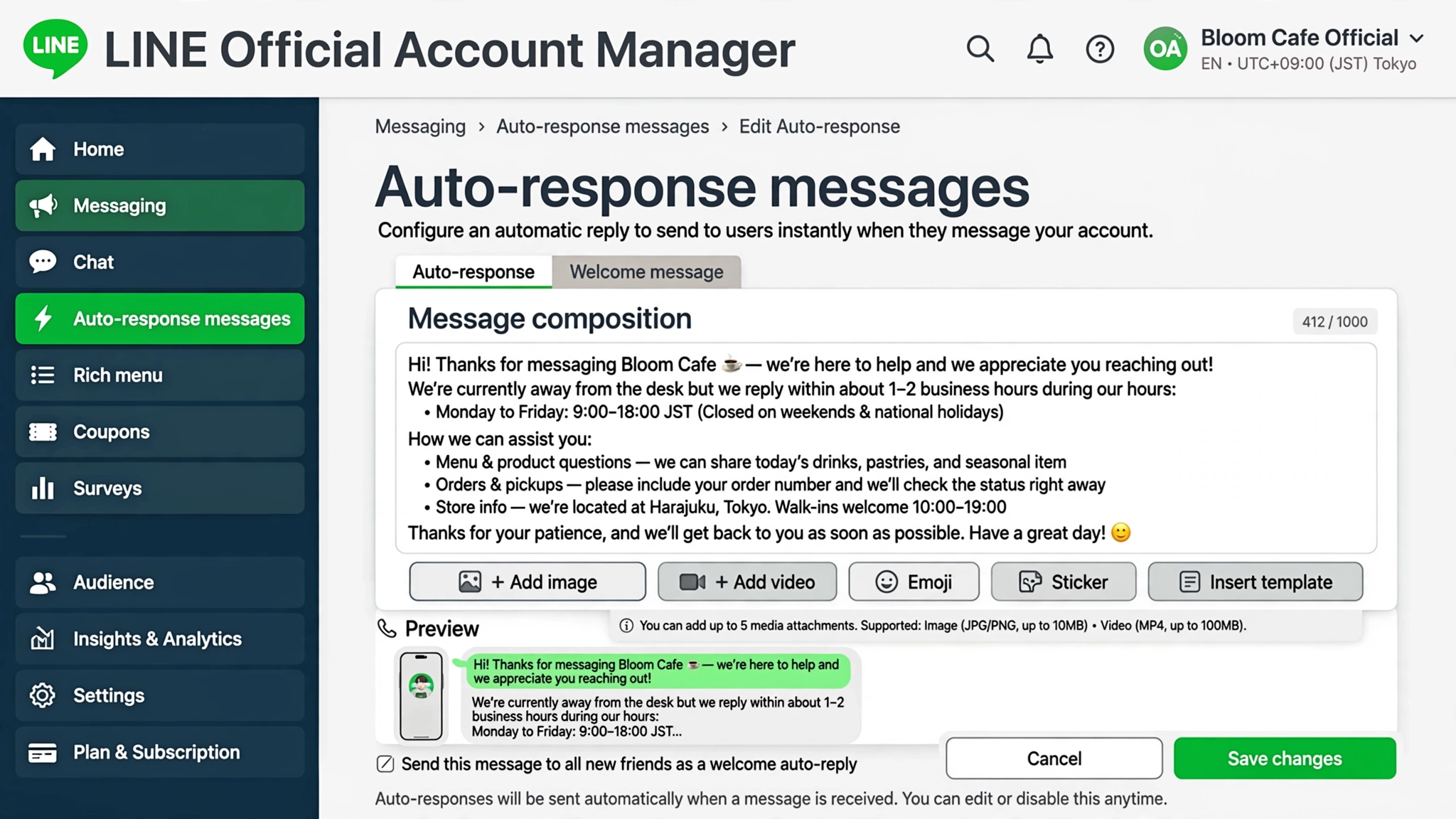This screenshot has height=819, width=1456.
Task: Open notifications bell icon
Action: coord(1039,49)
